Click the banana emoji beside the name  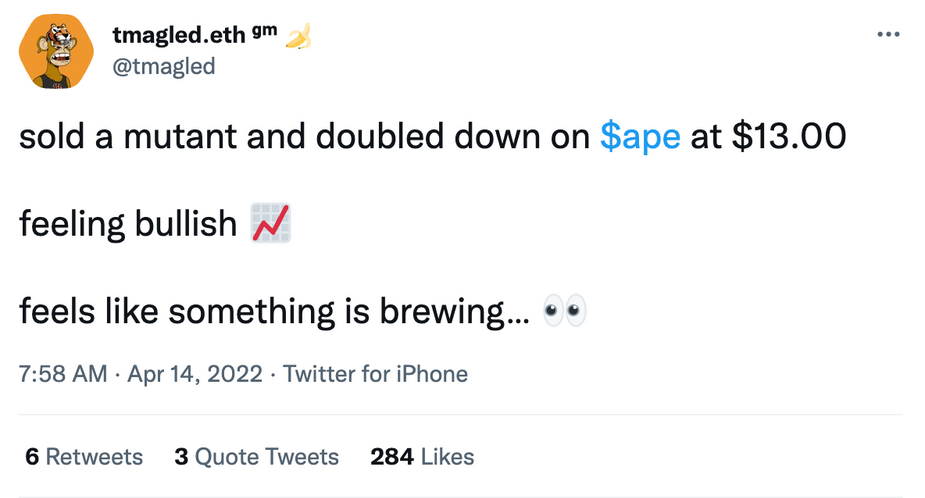pos(299,38)
